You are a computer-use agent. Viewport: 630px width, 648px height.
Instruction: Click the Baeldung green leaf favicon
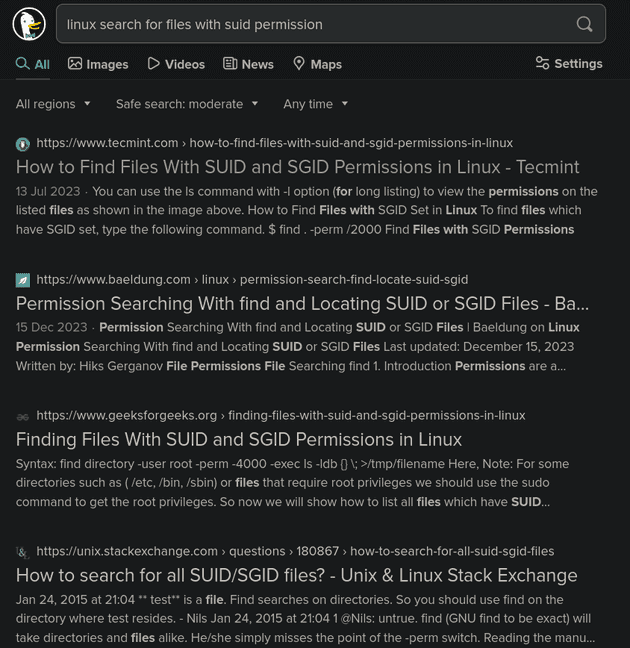coord(23,280)
